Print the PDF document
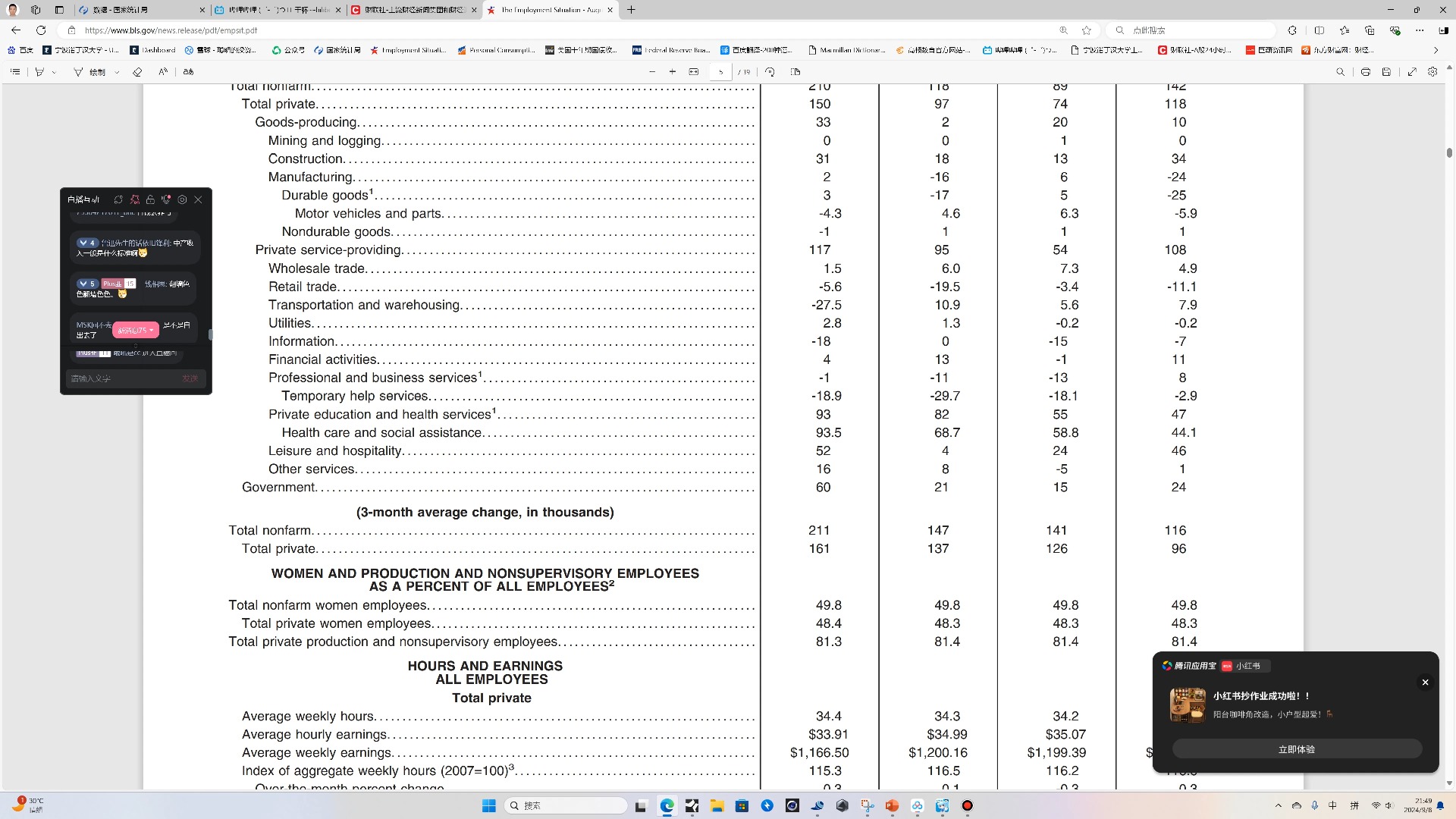The width and height of the screenshot is (1456, 819). pos(1365,71)
